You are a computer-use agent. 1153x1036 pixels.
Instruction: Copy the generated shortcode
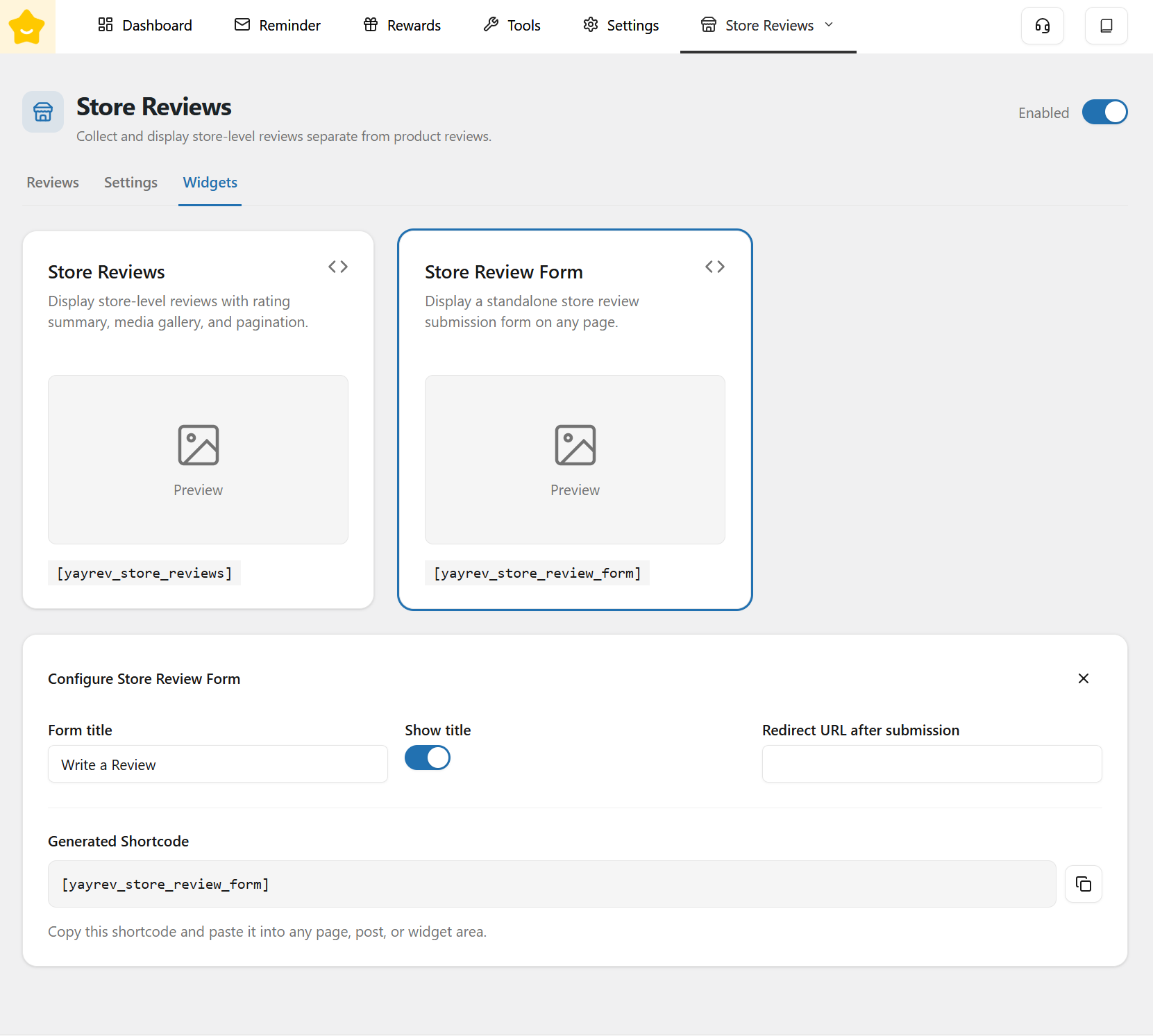coord(1083,884)
